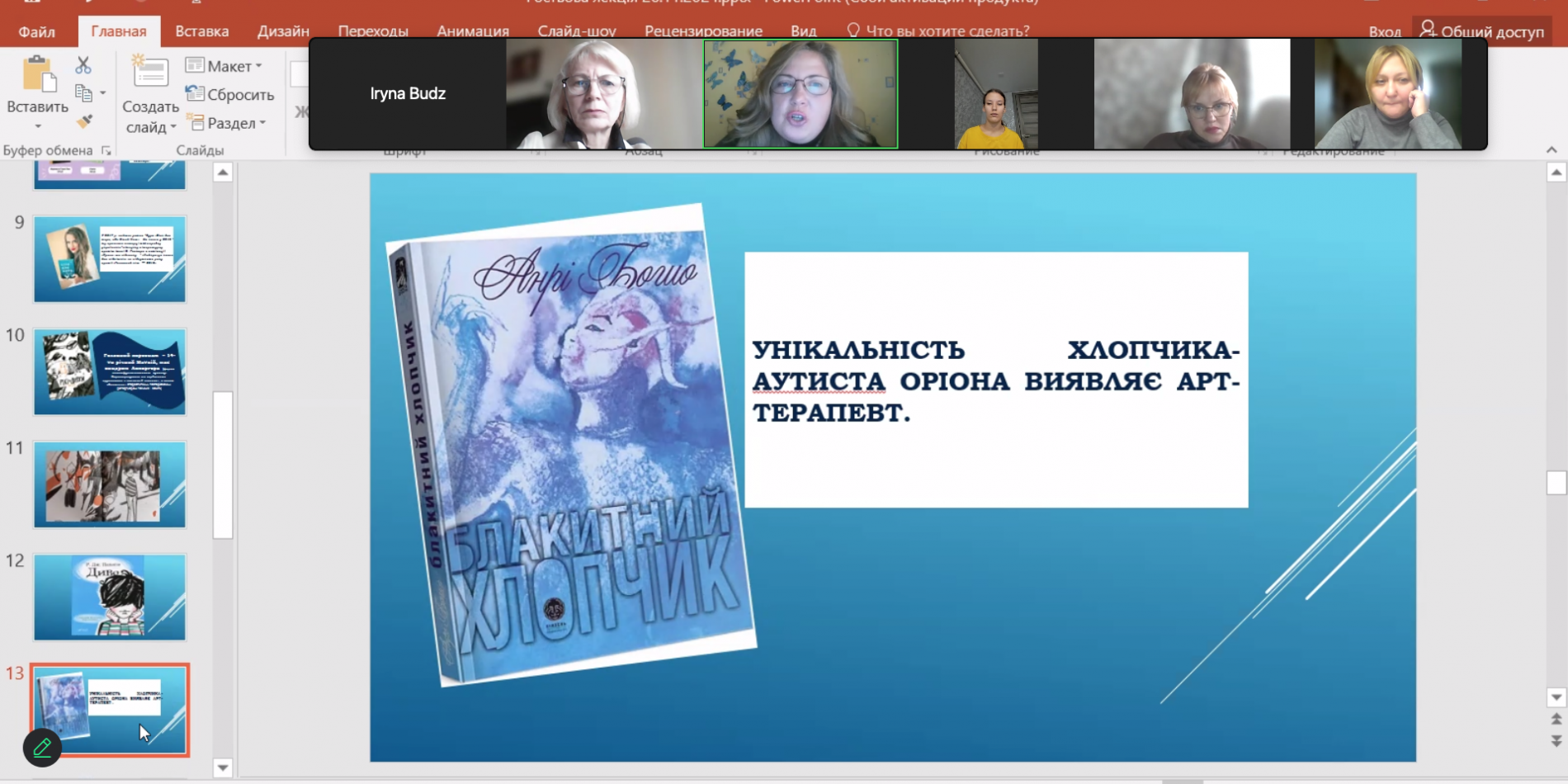Click the main editor scroll-down arrow
Image resolution: width=1568 pixels, height=784 pixels.
(x=1556, y=697)
